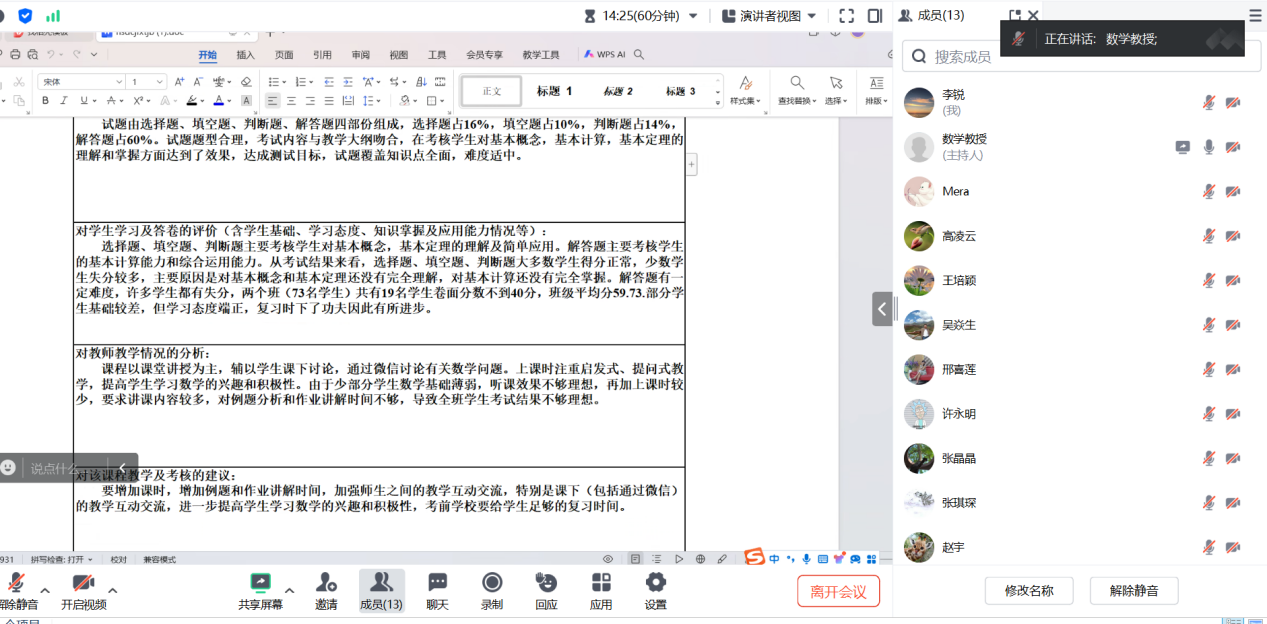Image resolution: width=1267 pixels, height=624 pixels.
Task: Toggle the 开启视频 camera button
Action: [x=83, y=584]
